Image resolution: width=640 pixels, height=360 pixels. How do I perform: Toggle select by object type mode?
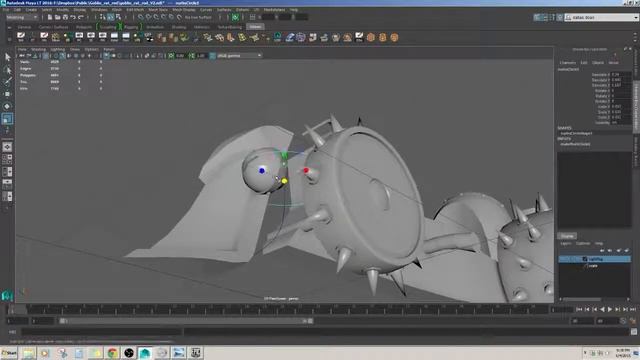110,17
